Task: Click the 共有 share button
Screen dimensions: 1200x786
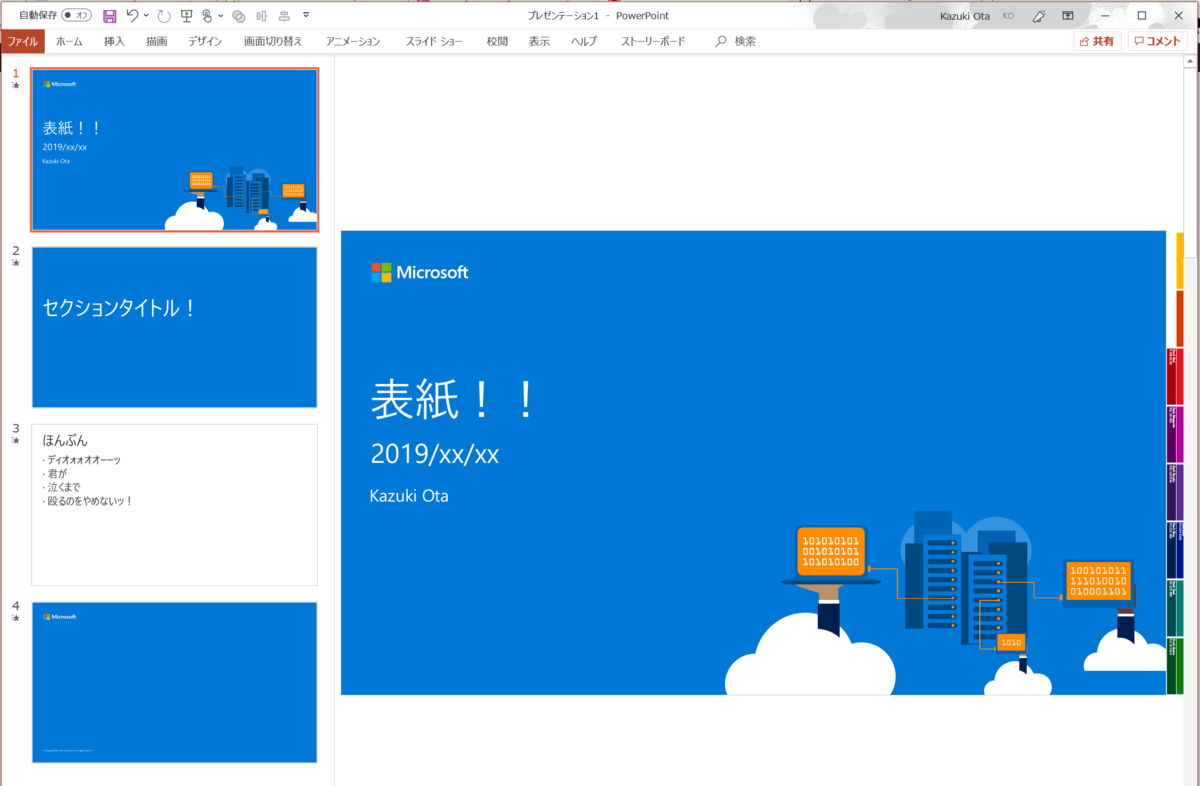Action: pos(1097,41)
